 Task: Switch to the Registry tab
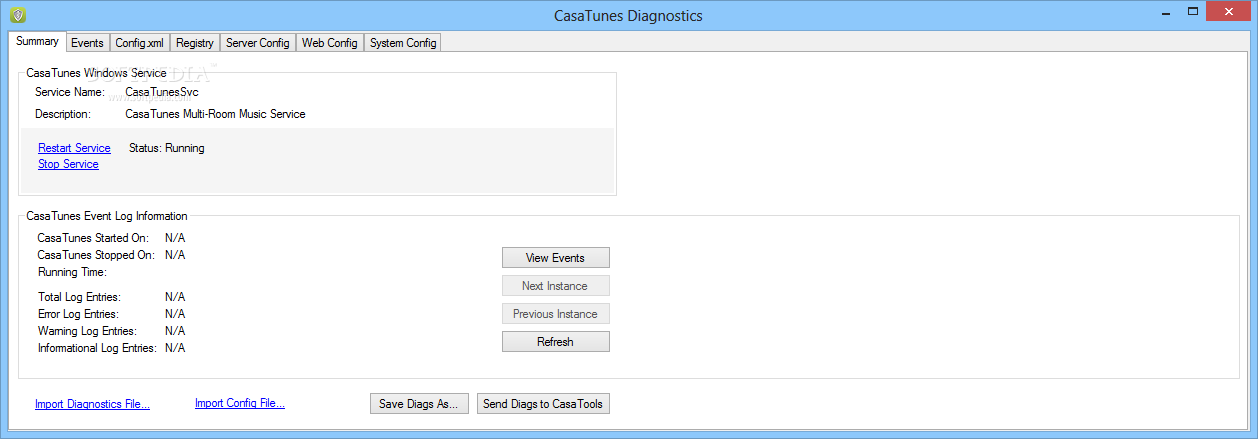[x=195, y=43]
